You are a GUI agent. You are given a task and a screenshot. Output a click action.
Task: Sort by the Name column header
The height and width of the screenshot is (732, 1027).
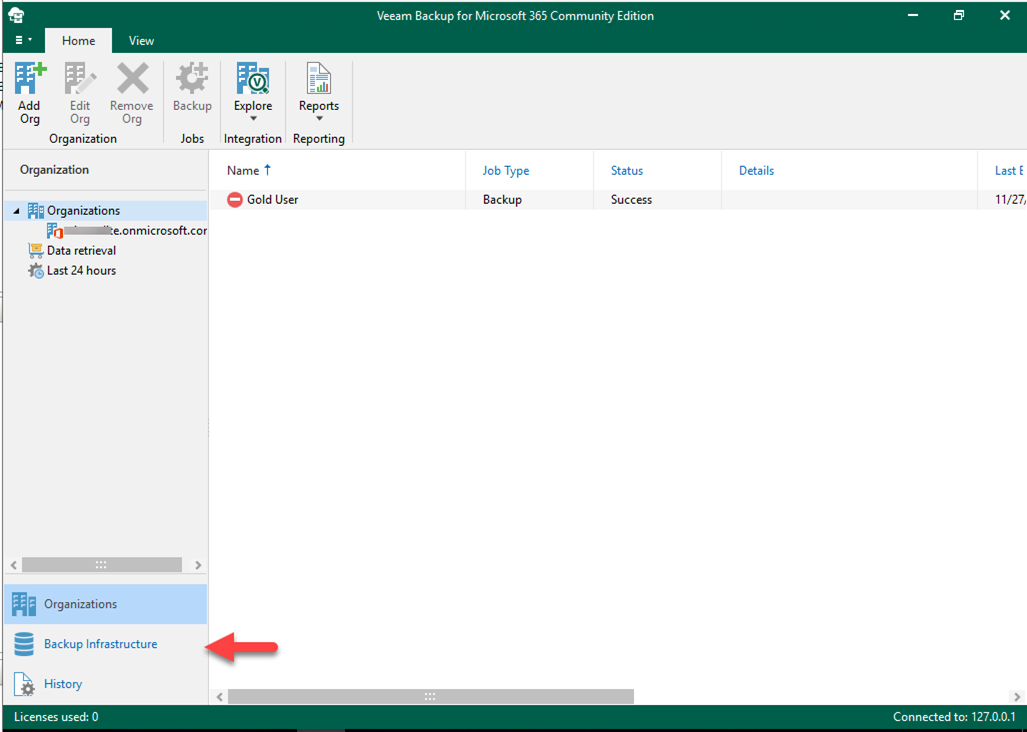tap(243, 171)
